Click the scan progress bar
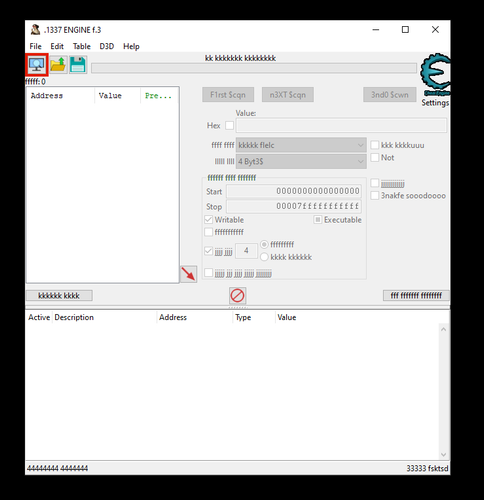Screen dimensions: 484x500 click(x=254, y=68)
